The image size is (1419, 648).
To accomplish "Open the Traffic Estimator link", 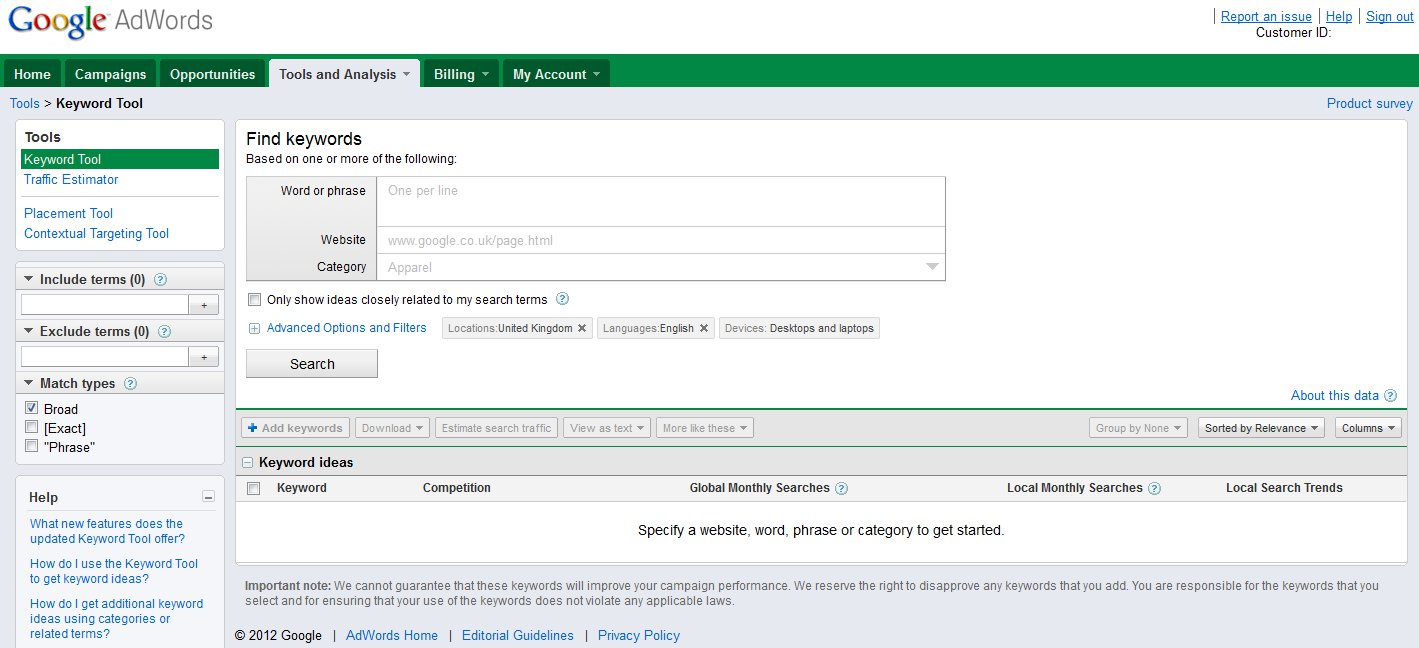I will 71,180.
